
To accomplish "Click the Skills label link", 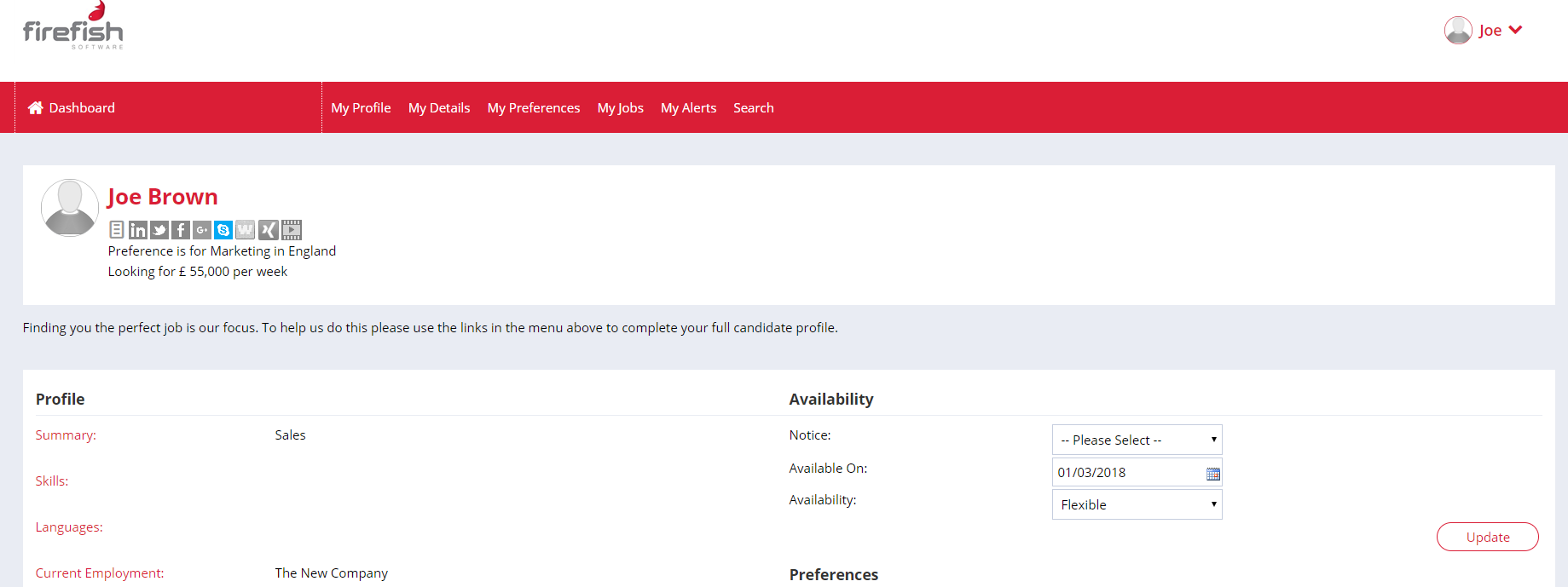I will coord(52,481).
